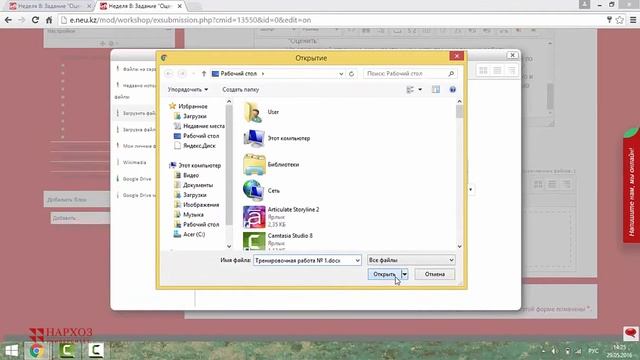Go back in Chrome browser

point(8,20)
